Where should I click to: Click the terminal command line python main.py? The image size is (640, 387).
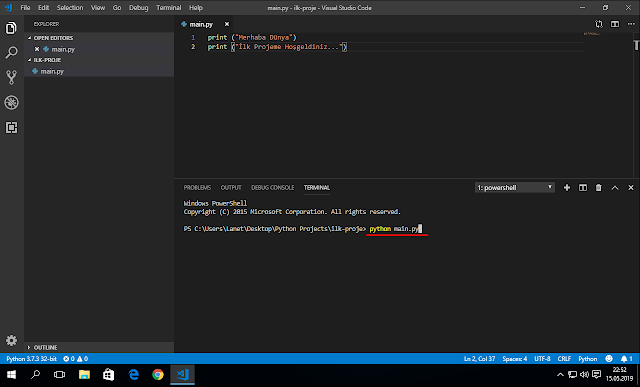click(x=394, y=229)
